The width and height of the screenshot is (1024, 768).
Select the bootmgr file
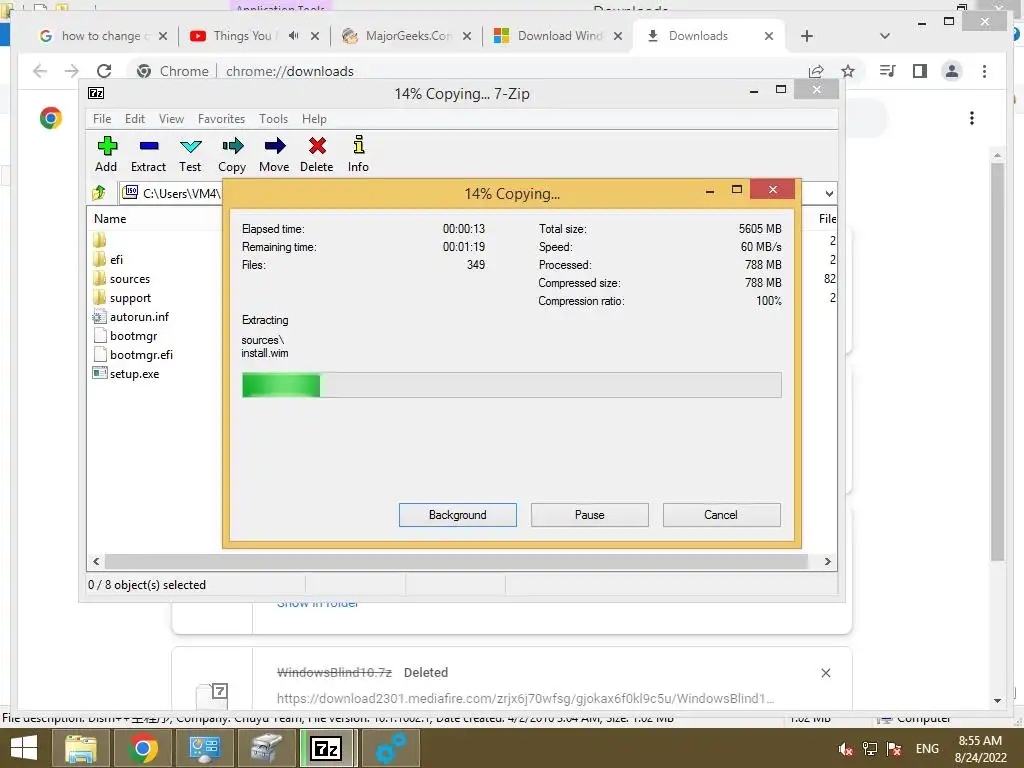click(x=133, y=336)
